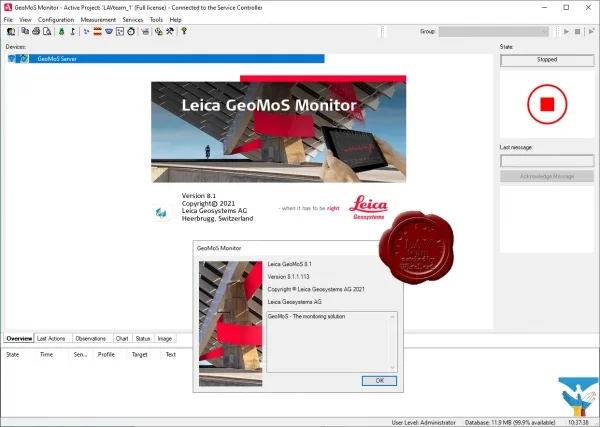Switch to the Last Actions tab
Viewport: 600px width, 427px height.
coord(51,339)
